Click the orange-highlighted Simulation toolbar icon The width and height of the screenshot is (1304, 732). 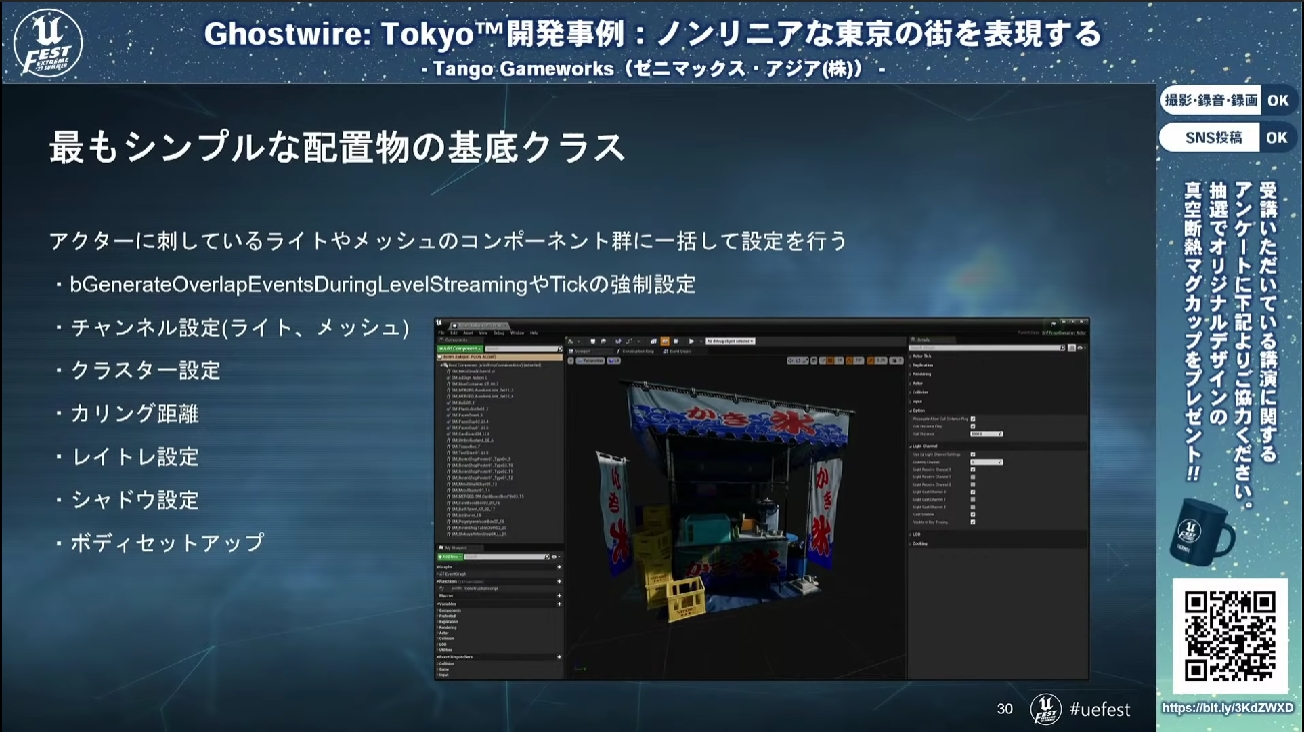[x=663, y=340]
